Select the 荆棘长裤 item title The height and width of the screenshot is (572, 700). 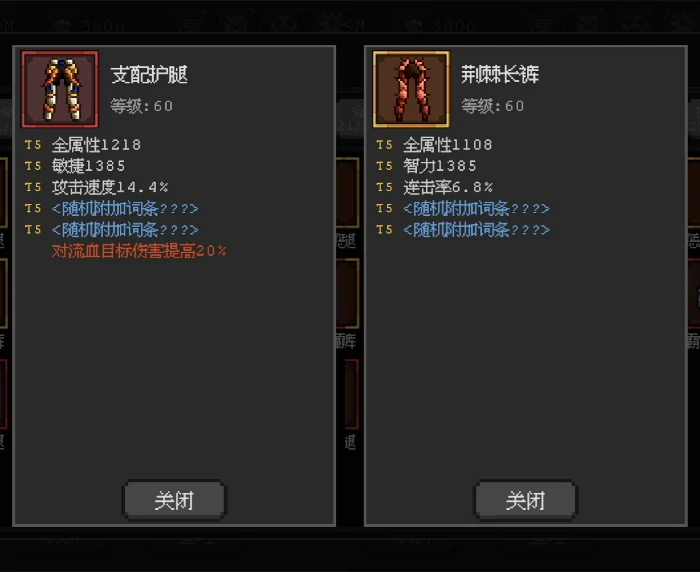click(500, 75)
